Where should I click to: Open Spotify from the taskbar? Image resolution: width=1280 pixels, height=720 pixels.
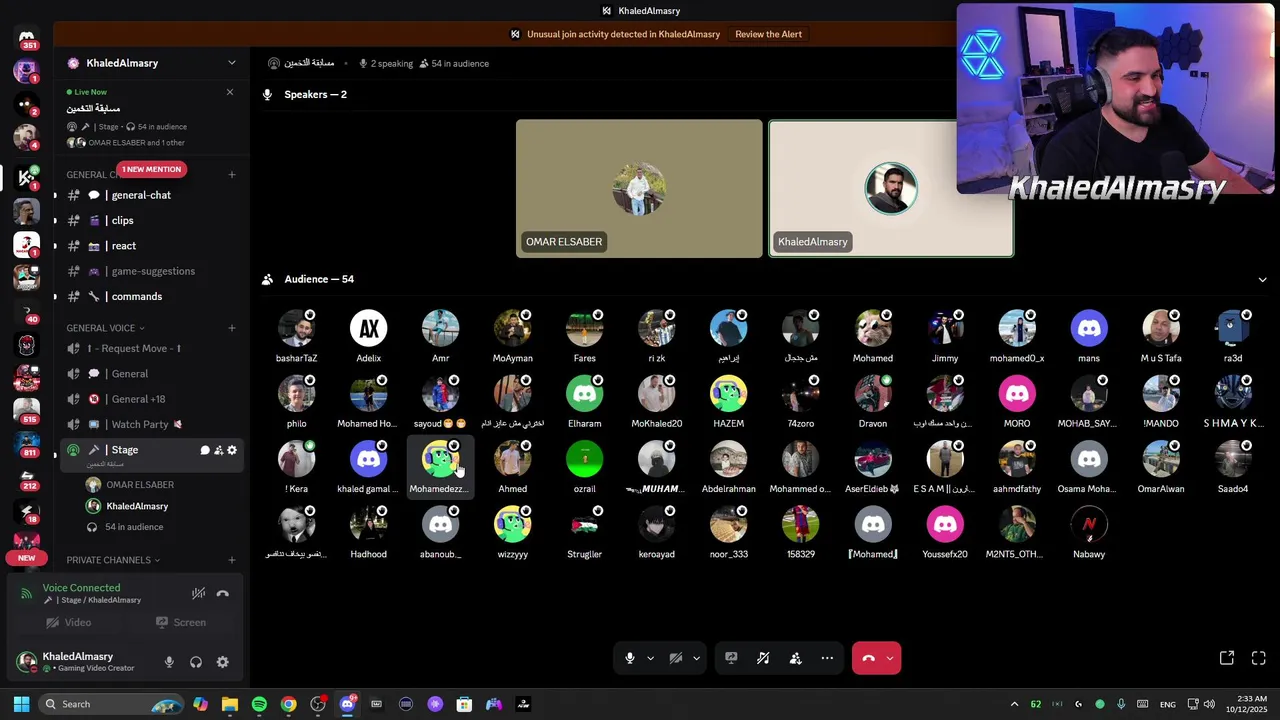pos(259,704)
